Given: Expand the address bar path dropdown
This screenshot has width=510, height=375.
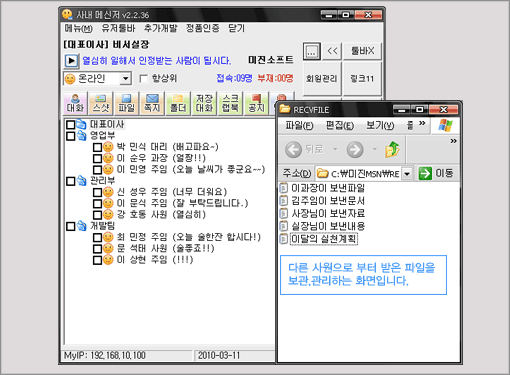Looking at the screenshot, I should [407, 174].
